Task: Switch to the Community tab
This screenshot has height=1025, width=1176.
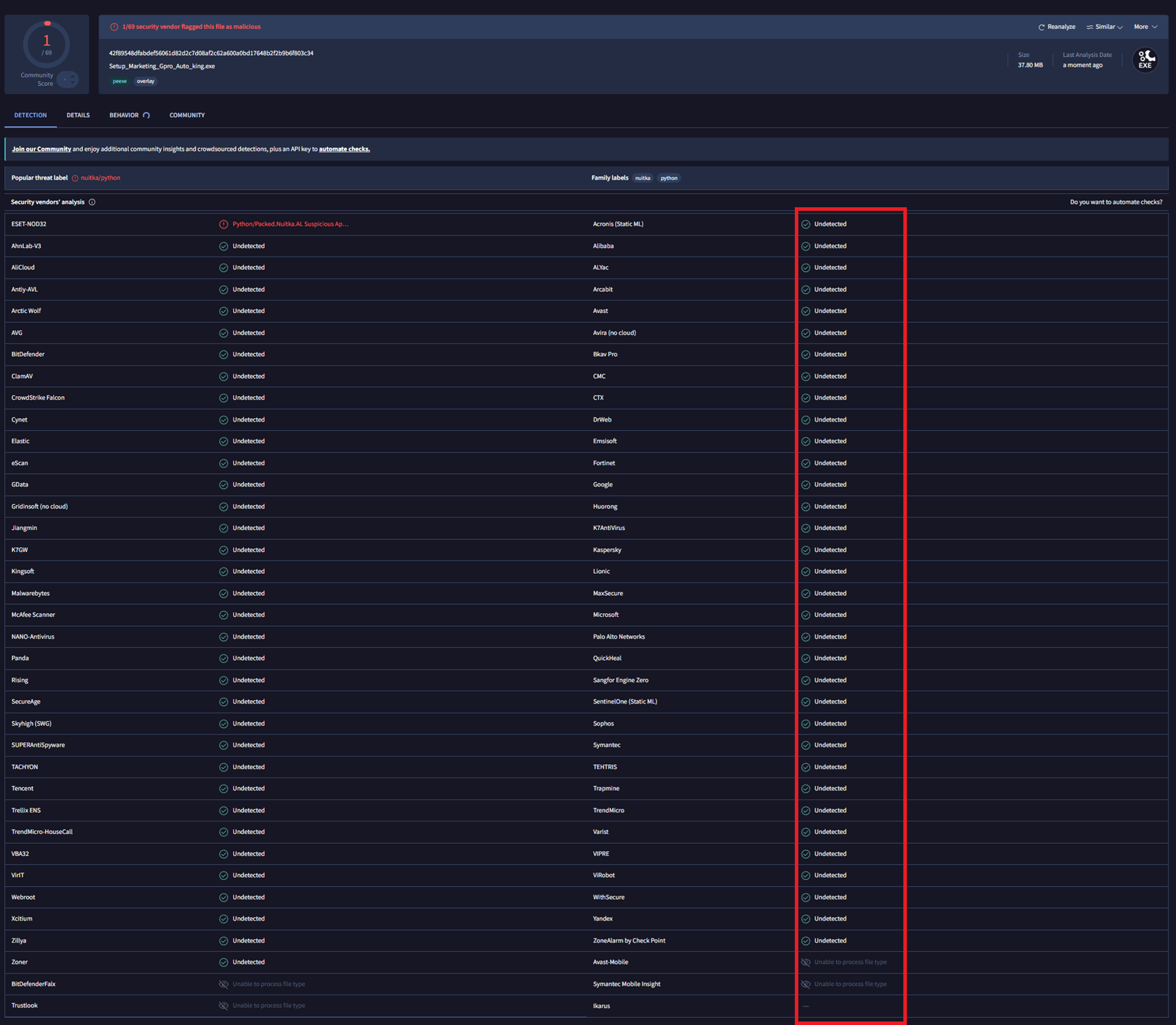Action: click(x=187, y=115)
